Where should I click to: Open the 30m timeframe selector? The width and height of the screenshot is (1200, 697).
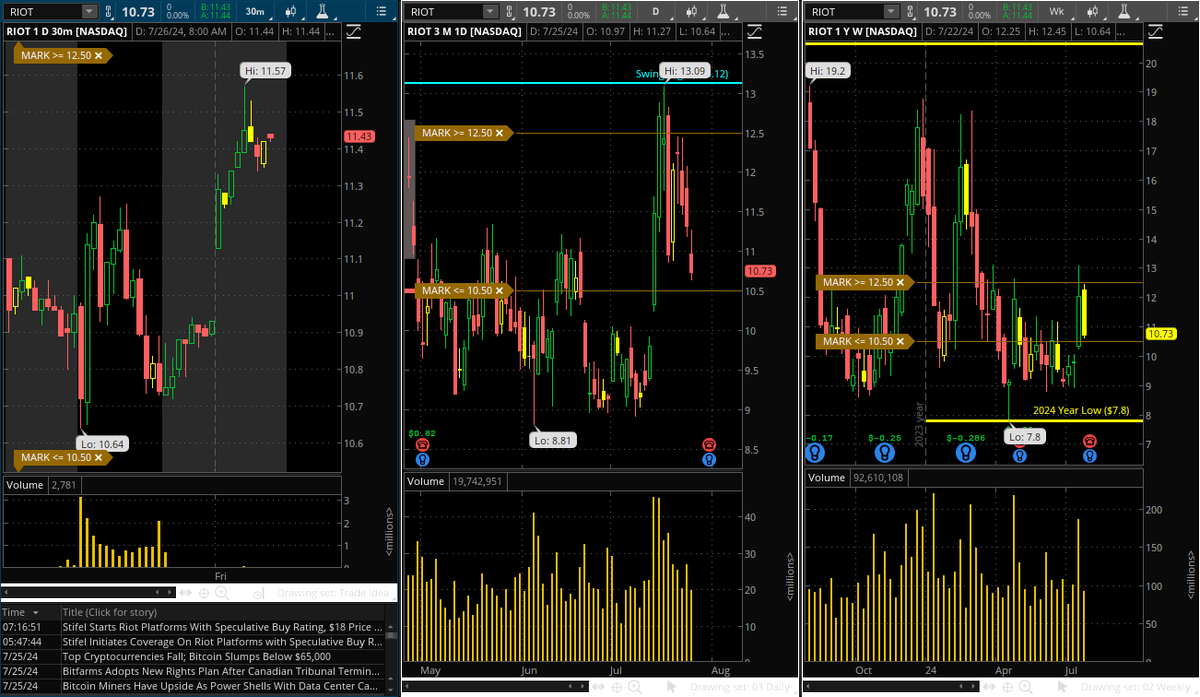(255, 12)
